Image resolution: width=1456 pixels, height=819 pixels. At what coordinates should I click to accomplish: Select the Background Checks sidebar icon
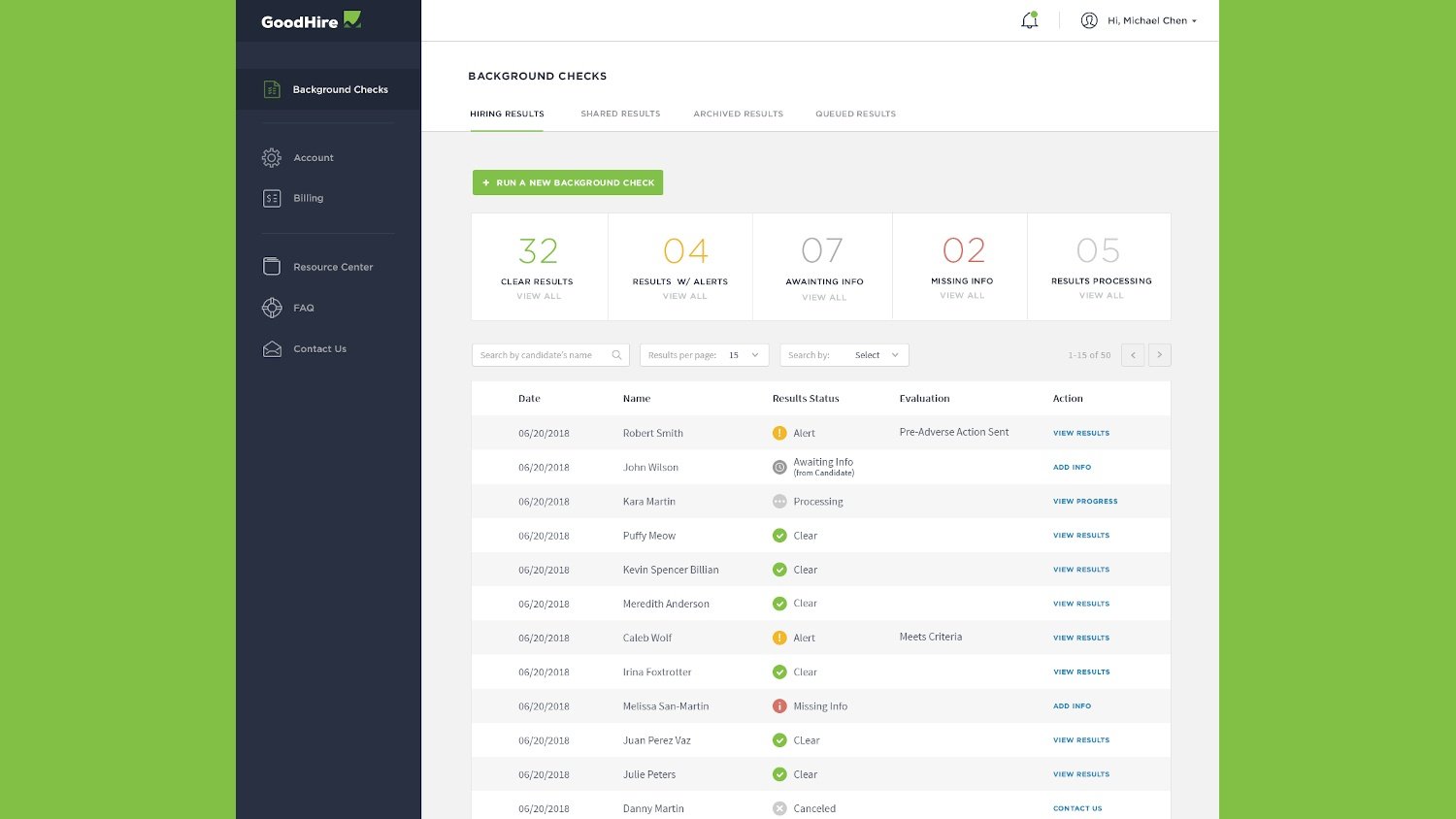point(272,88)
